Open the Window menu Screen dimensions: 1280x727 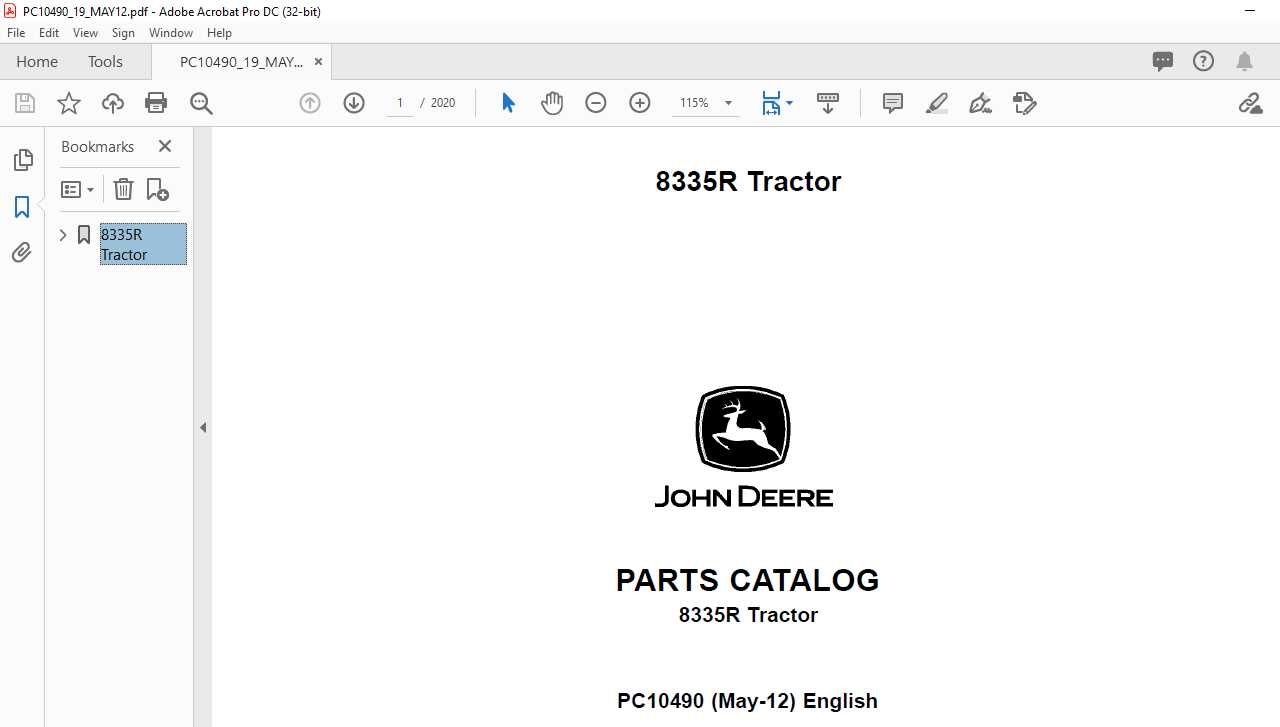pos(171,33)
